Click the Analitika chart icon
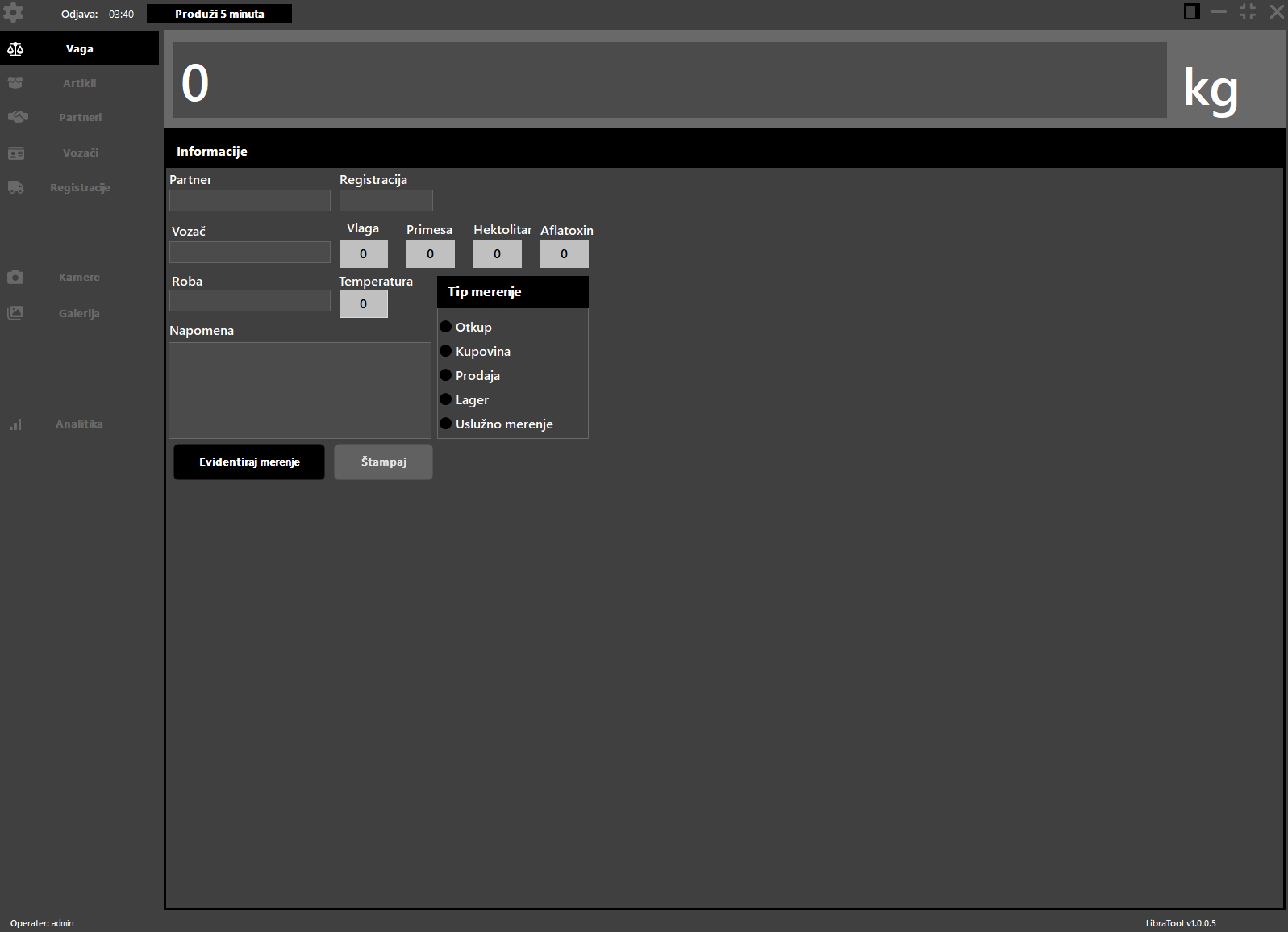 [15, 424]
